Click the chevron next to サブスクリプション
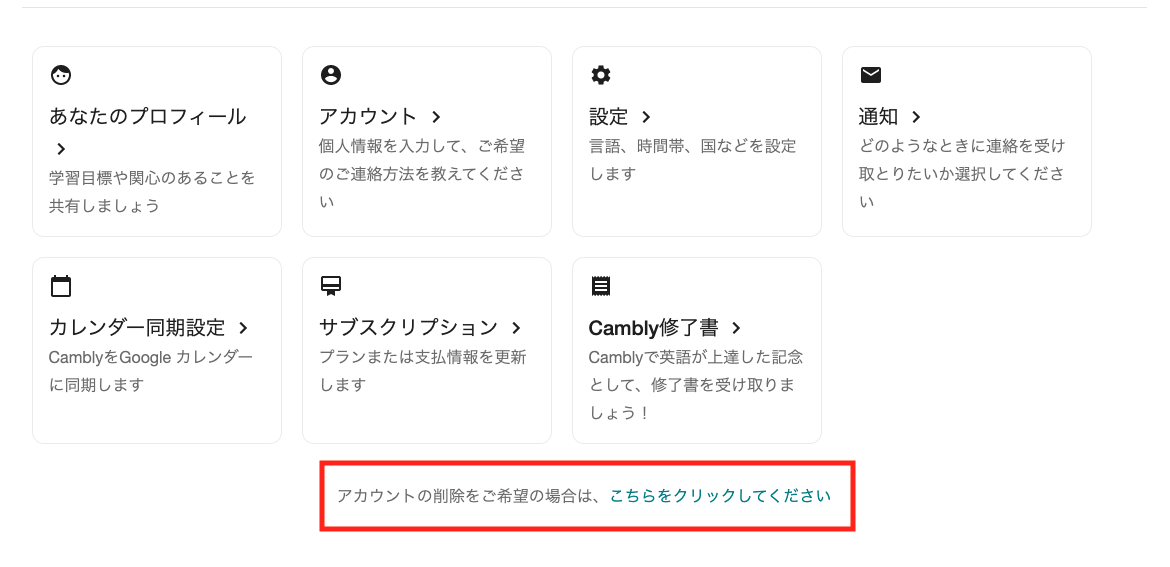The height and width of the screenshot is (567, 1170). click(x=516, y=328)
